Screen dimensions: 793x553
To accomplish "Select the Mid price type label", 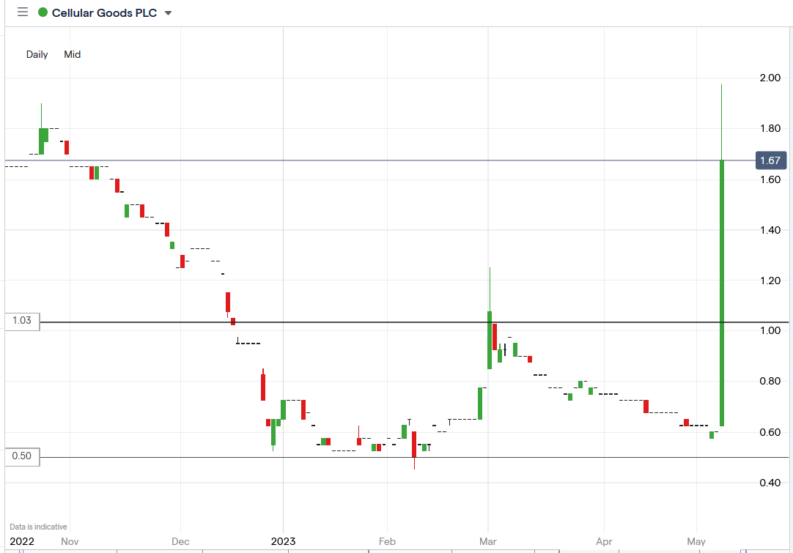I will pyautogui.click(x=72, y=55).
